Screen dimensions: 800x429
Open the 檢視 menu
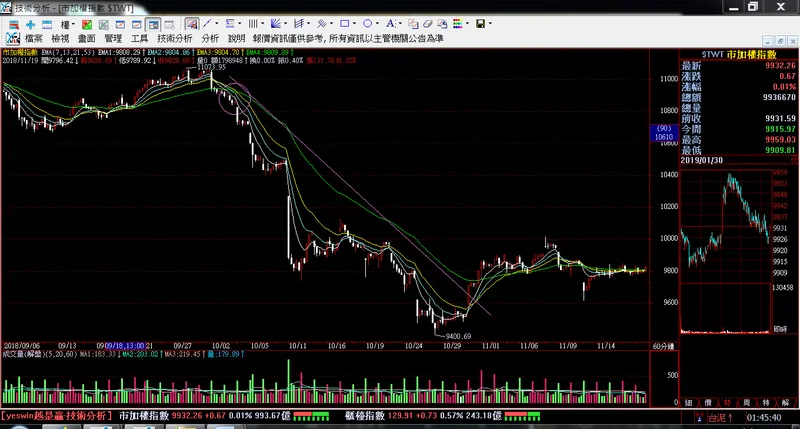point(60,38)
